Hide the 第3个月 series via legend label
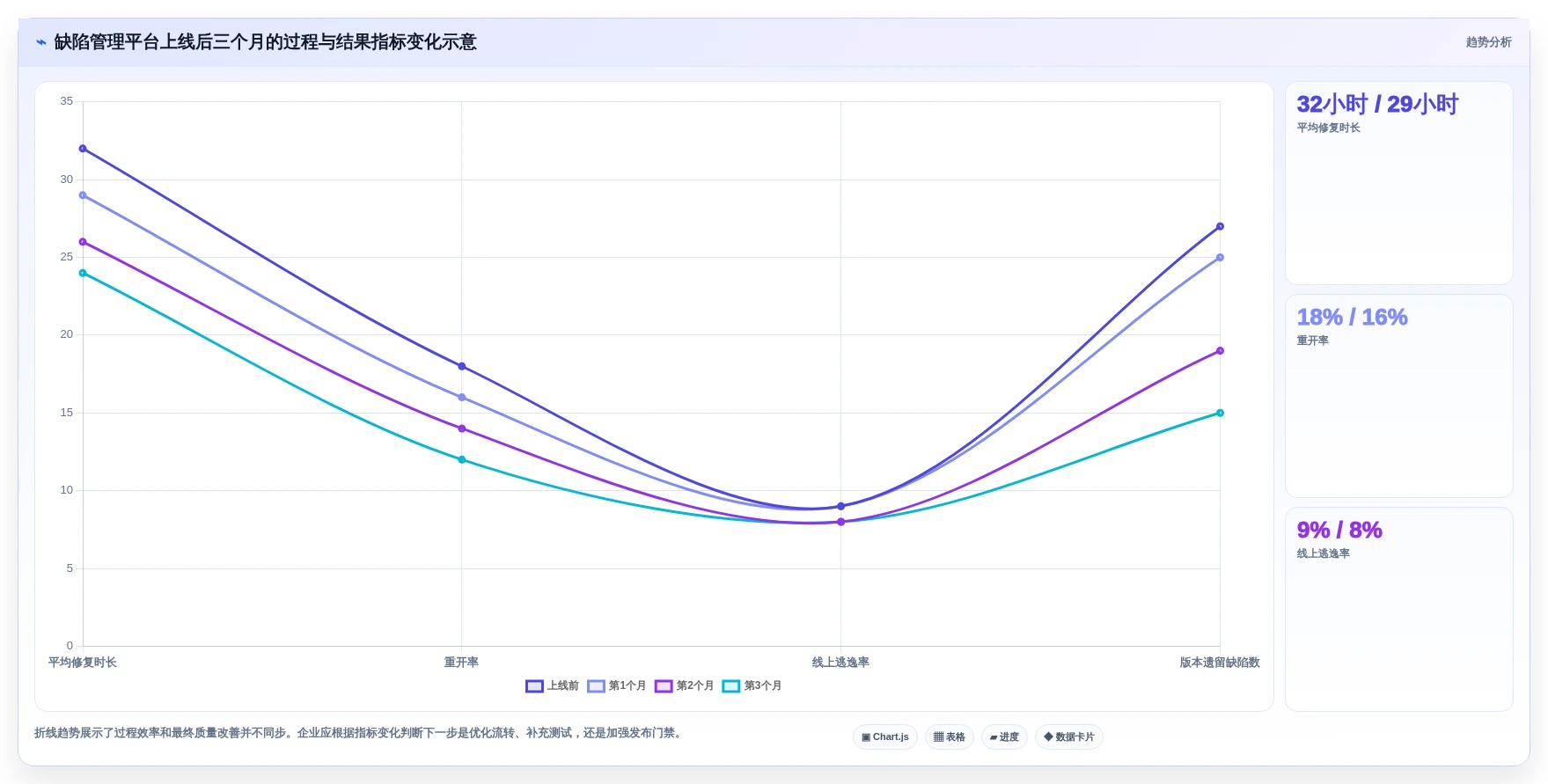Viewport: 1548px width, 784px height. [x=763, y=686]
